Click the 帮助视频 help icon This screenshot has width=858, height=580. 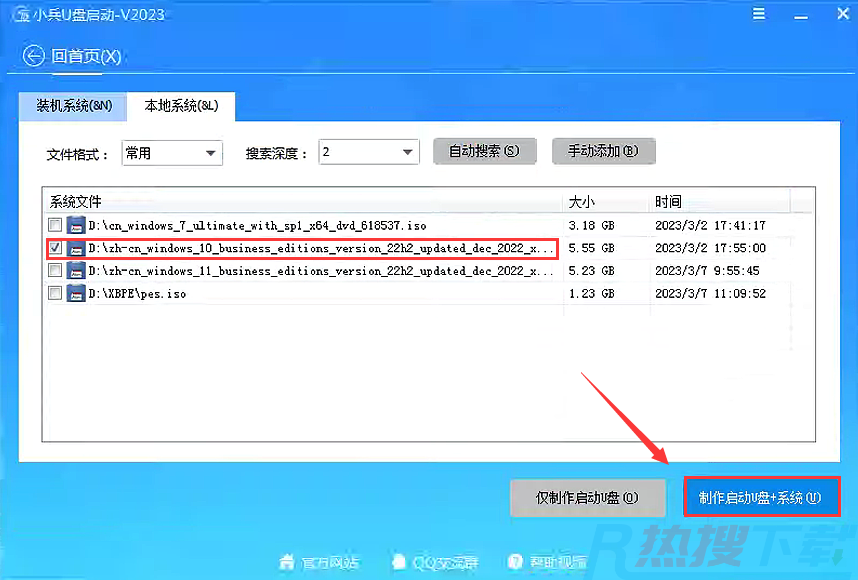tap(515, 561)
